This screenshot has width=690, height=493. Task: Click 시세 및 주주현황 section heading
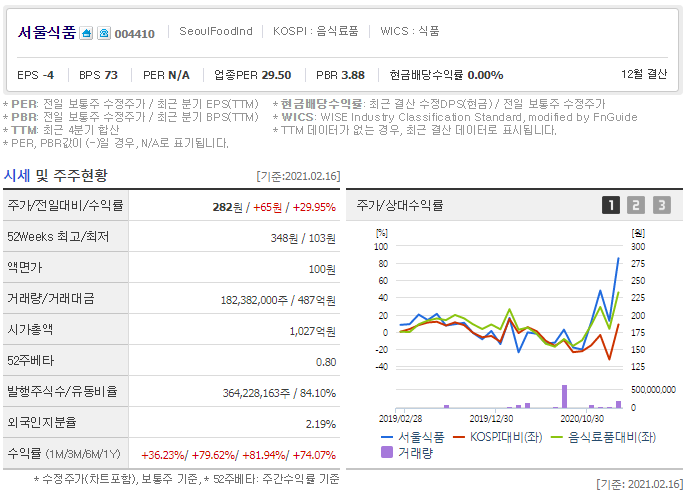click(55, 176)
